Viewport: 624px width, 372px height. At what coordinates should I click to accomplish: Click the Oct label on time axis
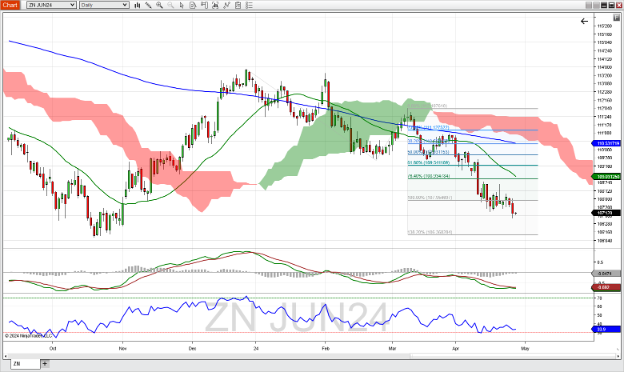pyautogui.click(x=53, y=348)
